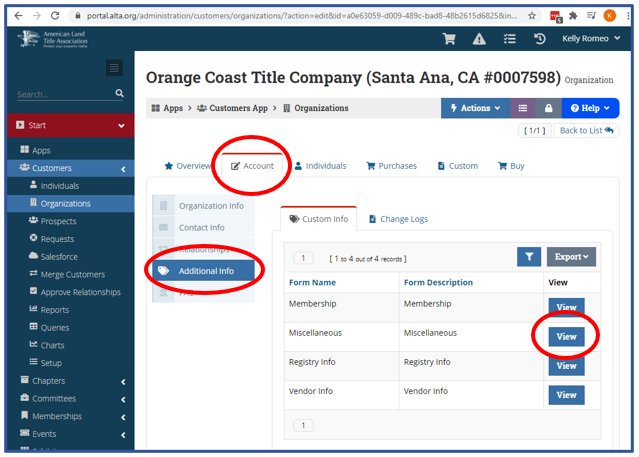The image size is (639, 457).
Task: Open the Export dropdown
Action: click(571, 257)
